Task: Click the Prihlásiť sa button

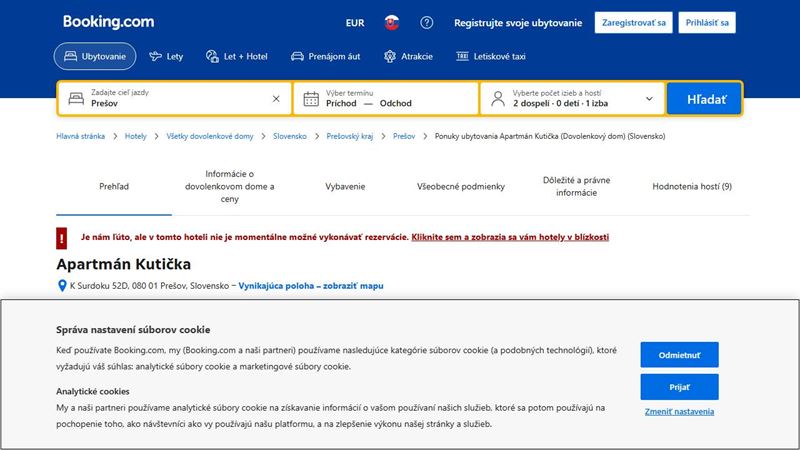Action: [x=707, y=22]
